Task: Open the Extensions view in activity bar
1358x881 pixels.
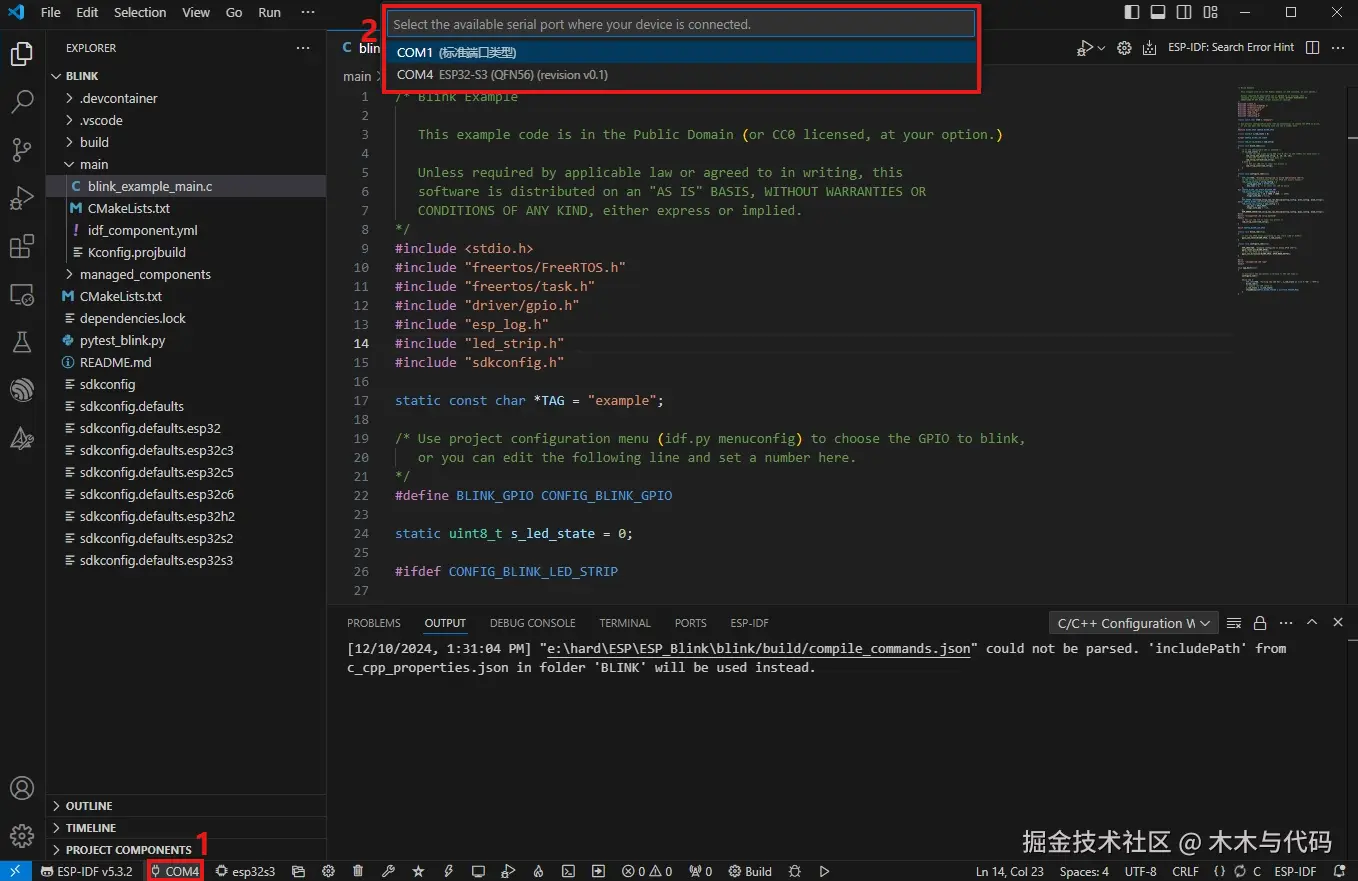Action: tap(22, 246)
